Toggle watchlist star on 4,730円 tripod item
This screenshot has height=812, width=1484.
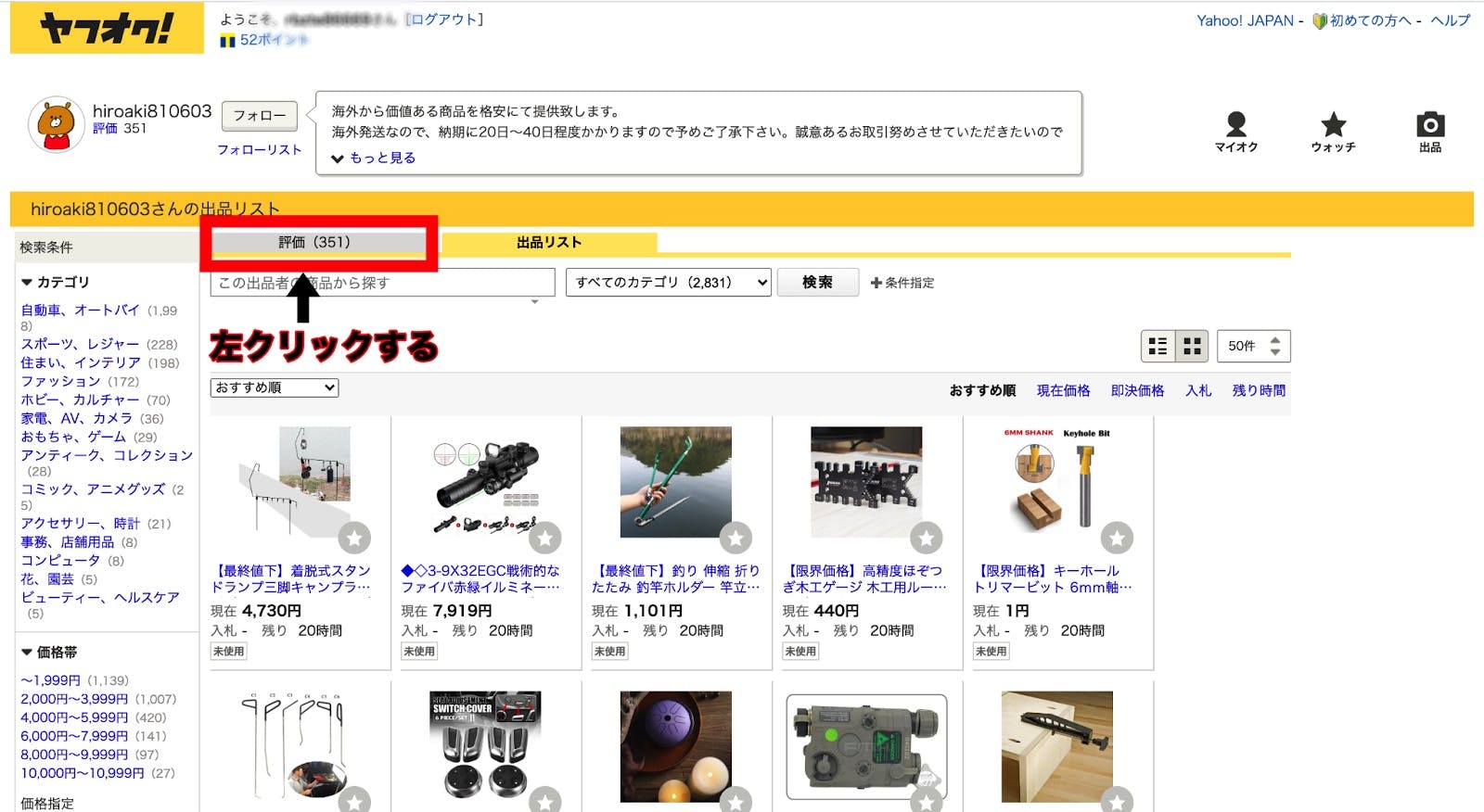[354, 538]
